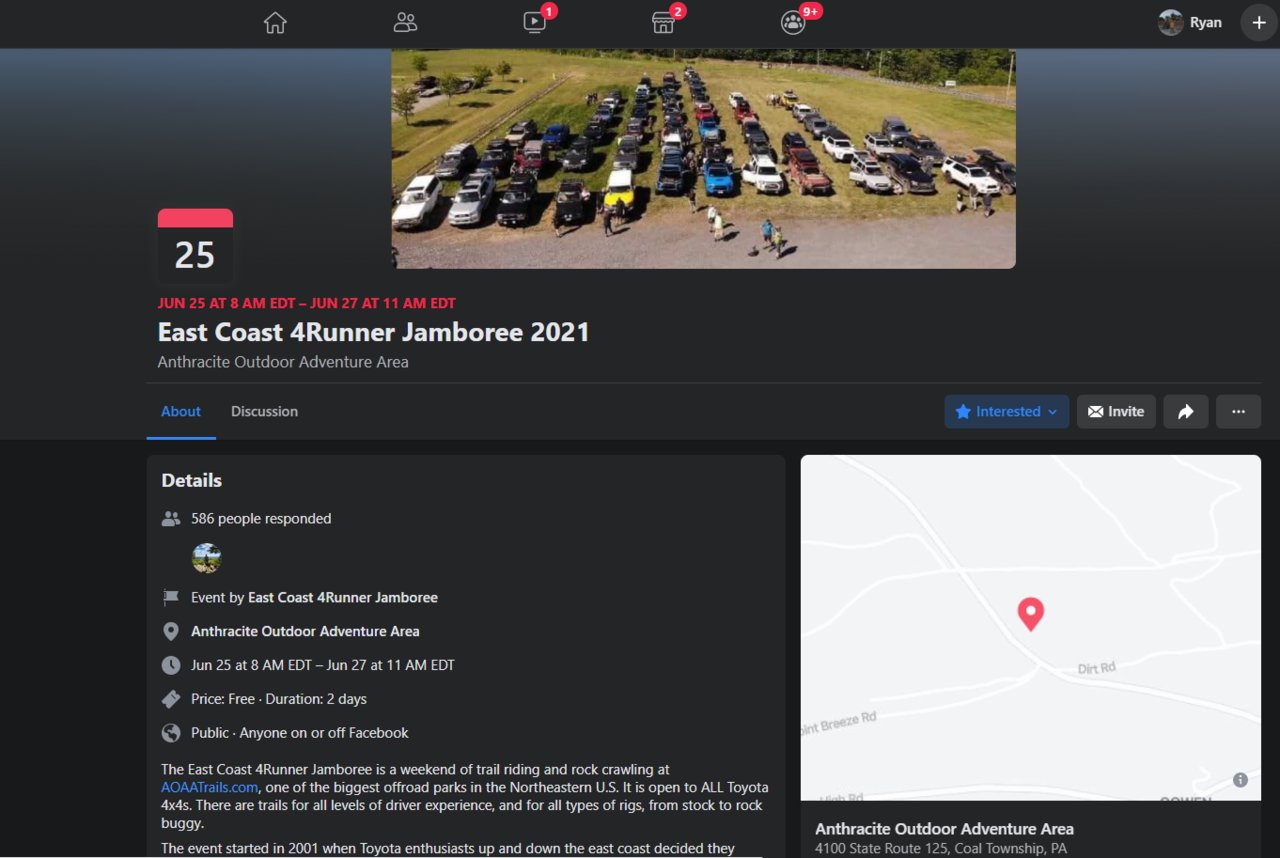Click the Anthracite Outdoor Adventure Area subtitle under title
This screenshot has height=858, width=1280.
283,362
